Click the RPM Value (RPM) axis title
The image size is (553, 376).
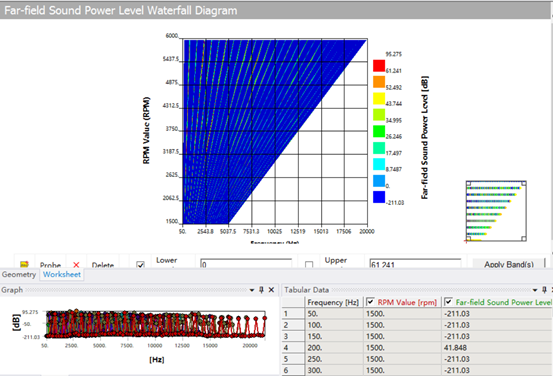click(146, 131)
